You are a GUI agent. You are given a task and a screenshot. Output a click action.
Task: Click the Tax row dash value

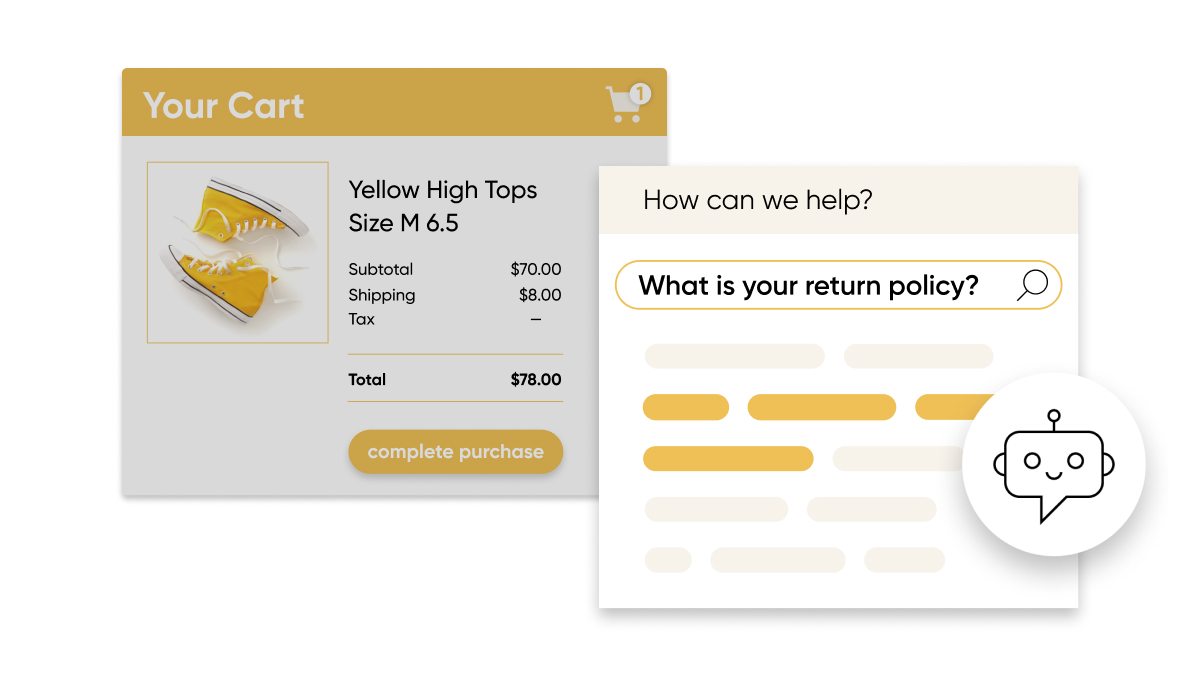coord(536,320)
